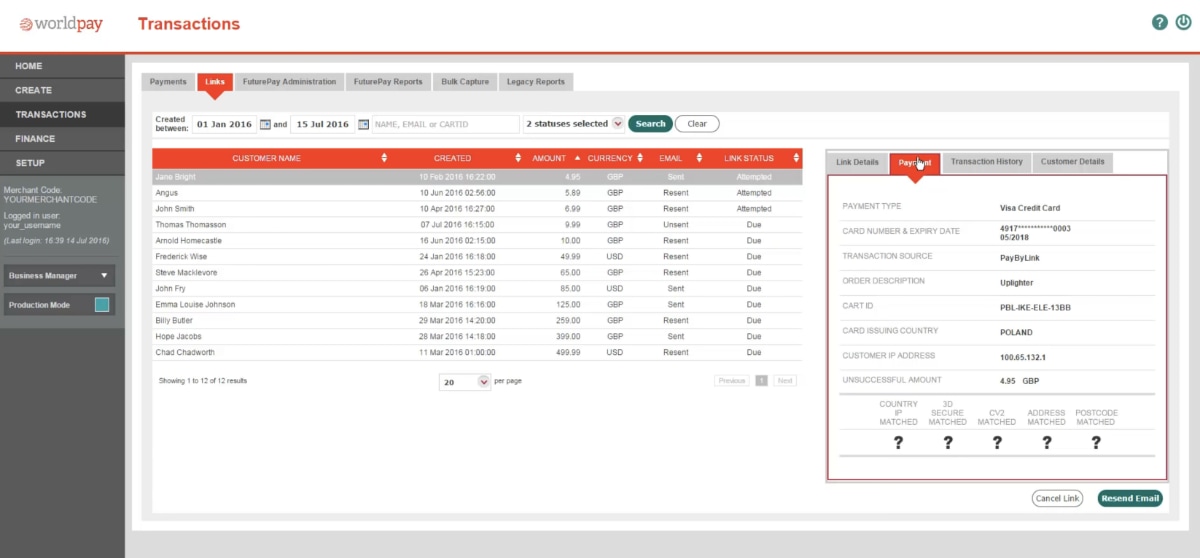Open FuturePay Administration tab
This screenshot has height=558, width=1200.
[289, 82]
